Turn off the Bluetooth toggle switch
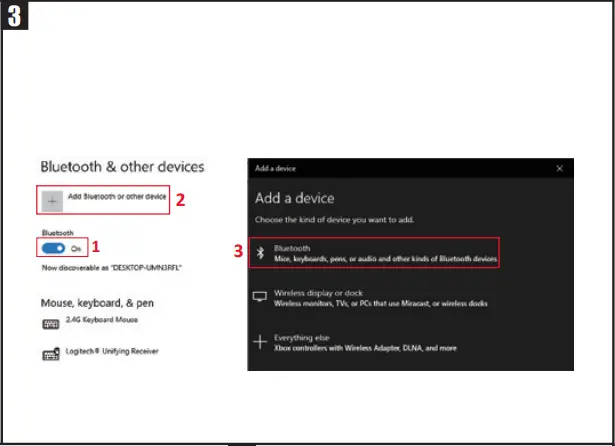 pyautogui.click(x=53, y=248)
